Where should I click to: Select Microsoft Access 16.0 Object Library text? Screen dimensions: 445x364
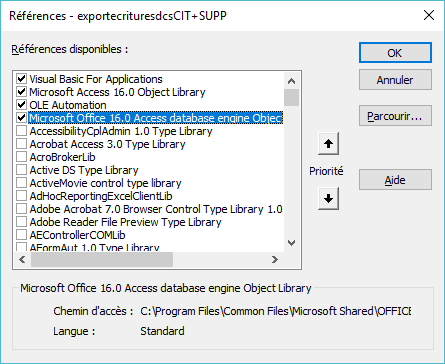click(117, 92)
